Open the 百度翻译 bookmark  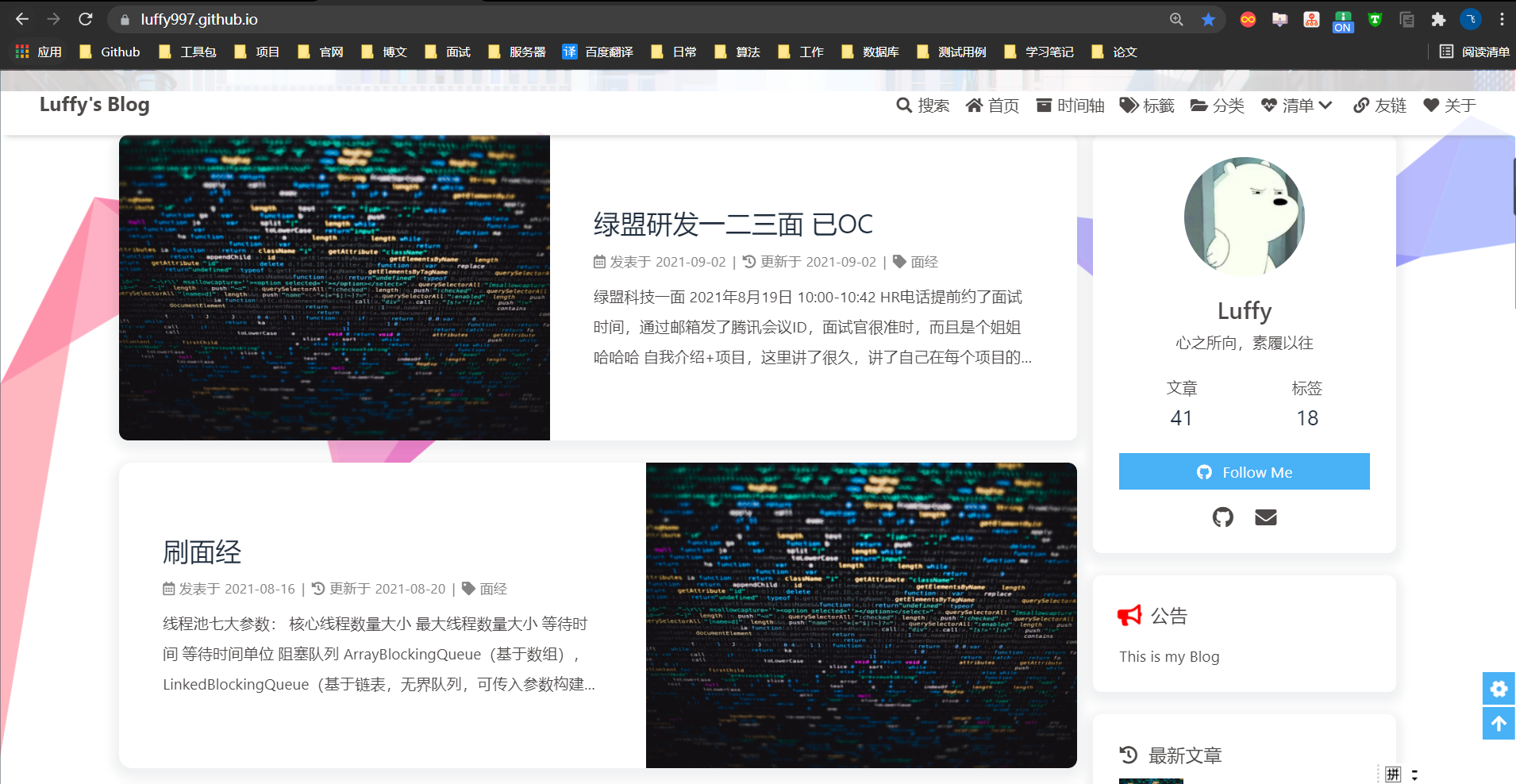598,52
